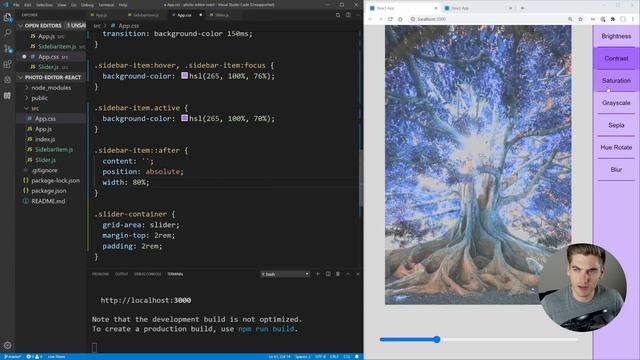Select the Sepia filter option

click(616, 125)
